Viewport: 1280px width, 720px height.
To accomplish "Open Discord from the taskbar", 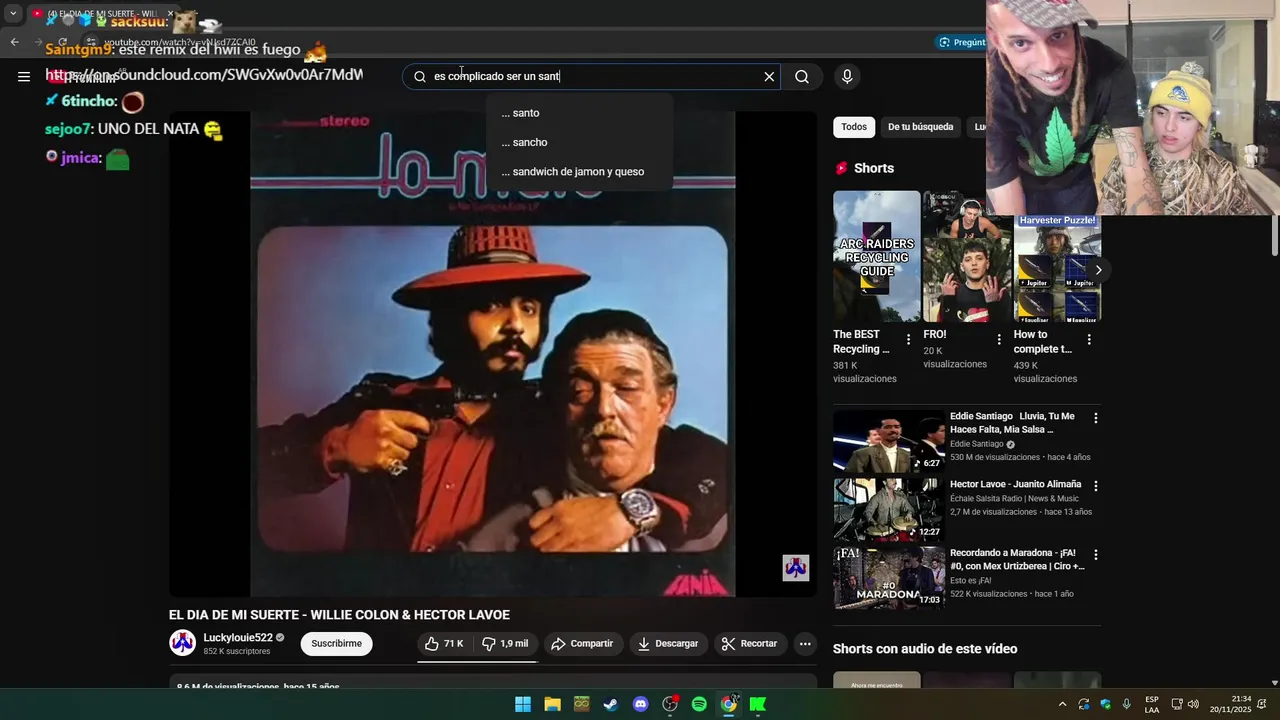I will pyautogui.click(x=640, y=704).
